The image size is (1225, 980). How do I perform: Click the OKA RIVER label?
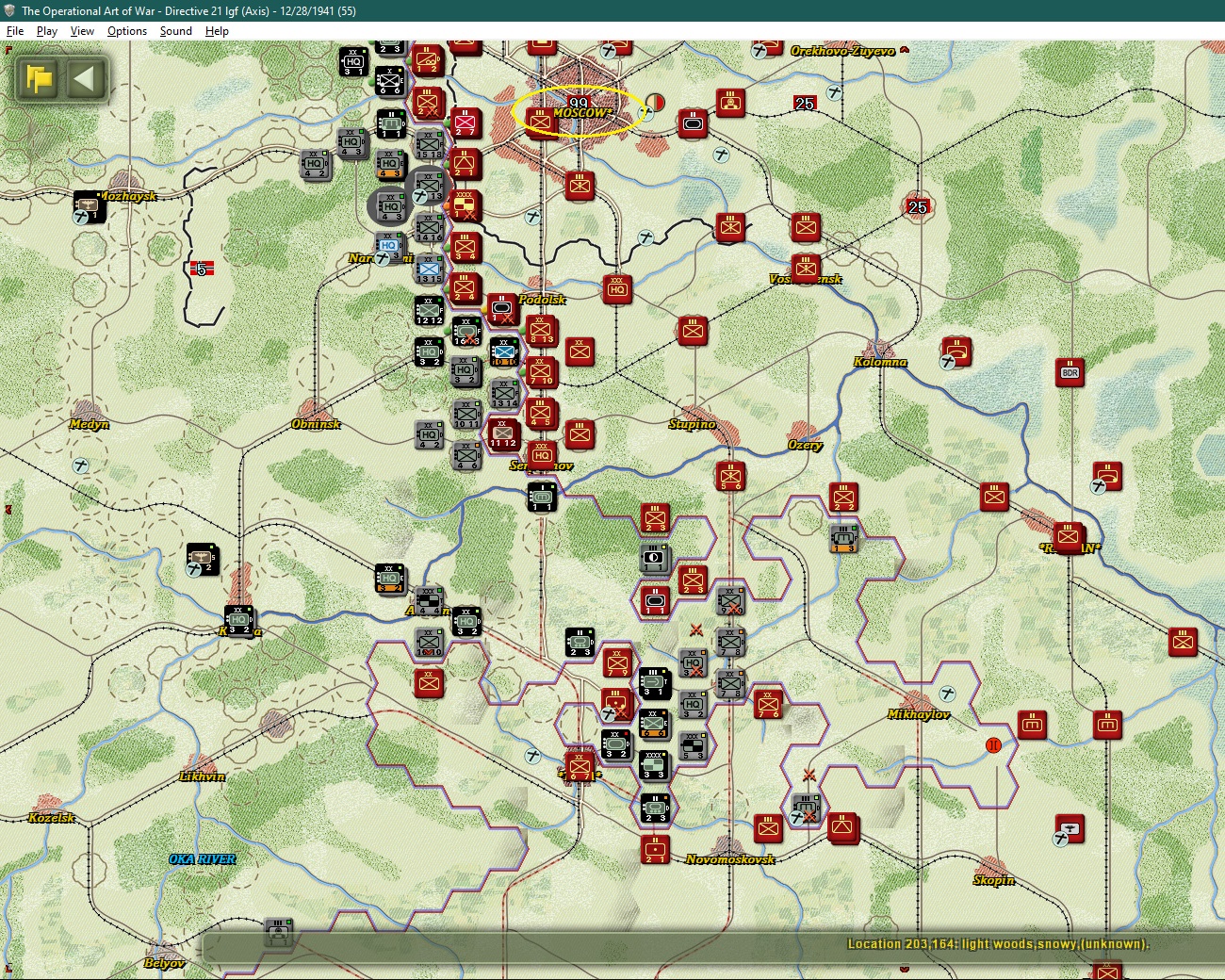tap(203, 859)
